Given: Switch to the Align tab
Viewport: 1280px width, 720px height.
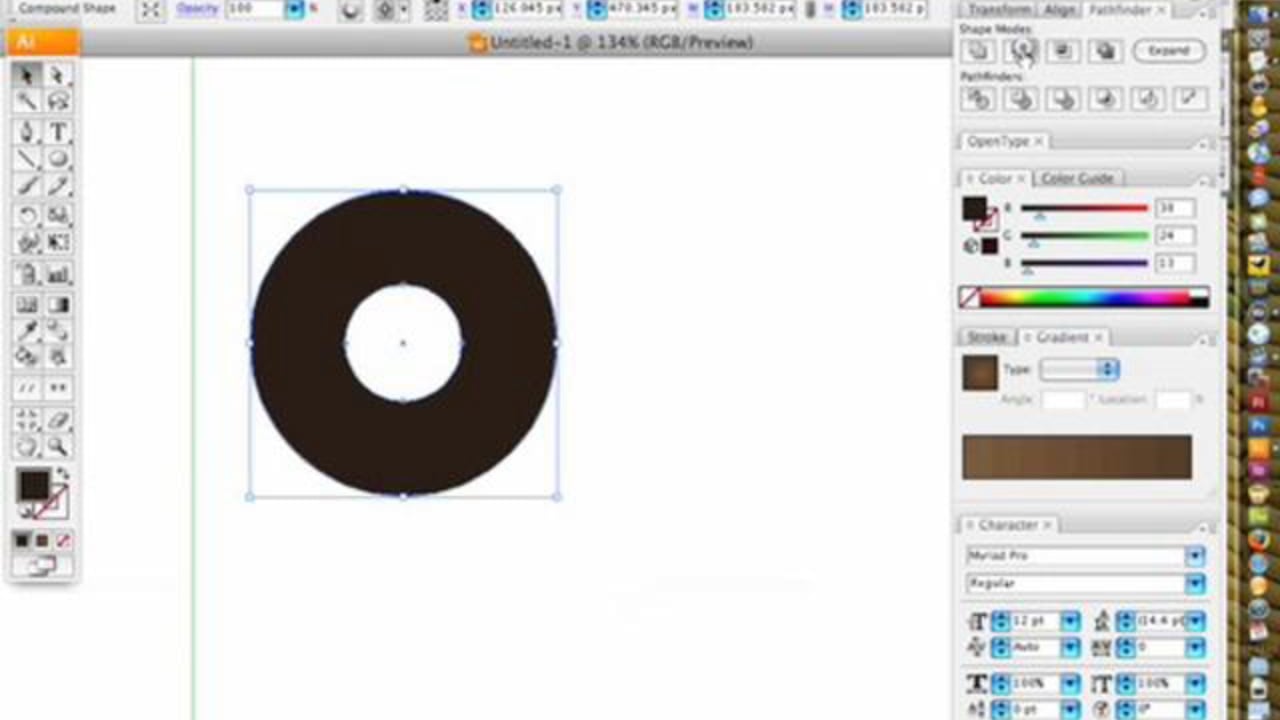Looking at the screenshot, I should pos(1059,9).
